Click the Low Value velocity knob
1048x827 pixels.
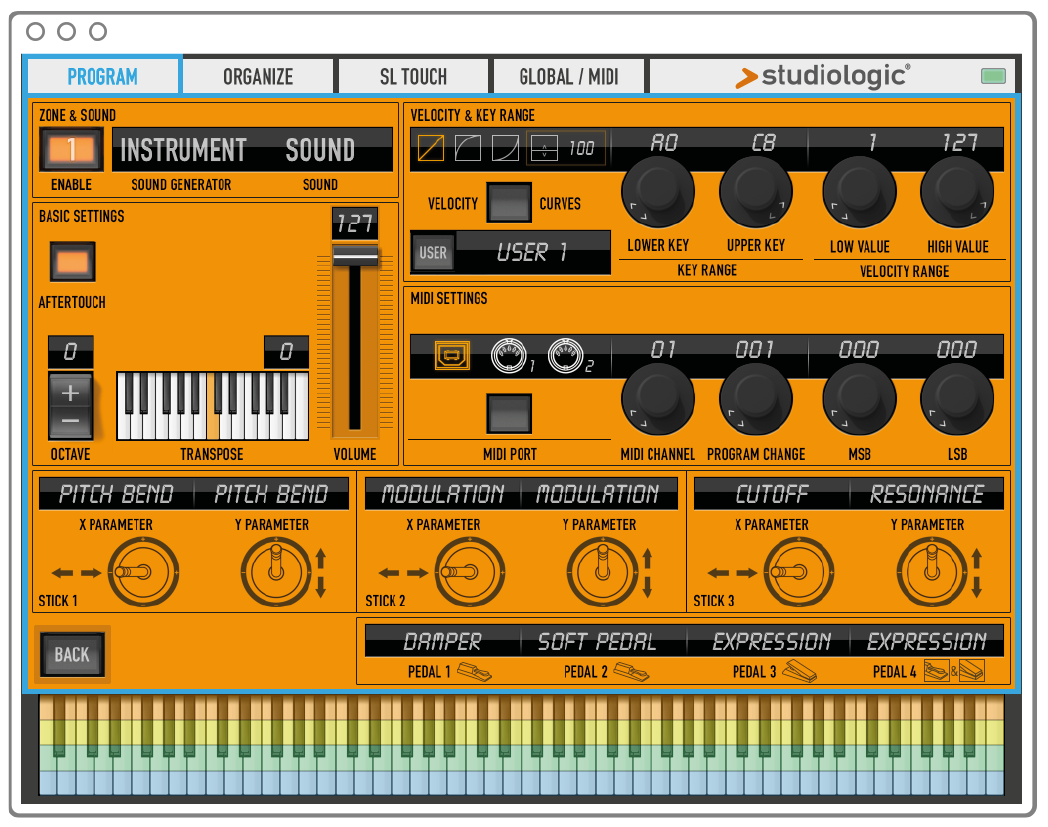click(859, 192)
